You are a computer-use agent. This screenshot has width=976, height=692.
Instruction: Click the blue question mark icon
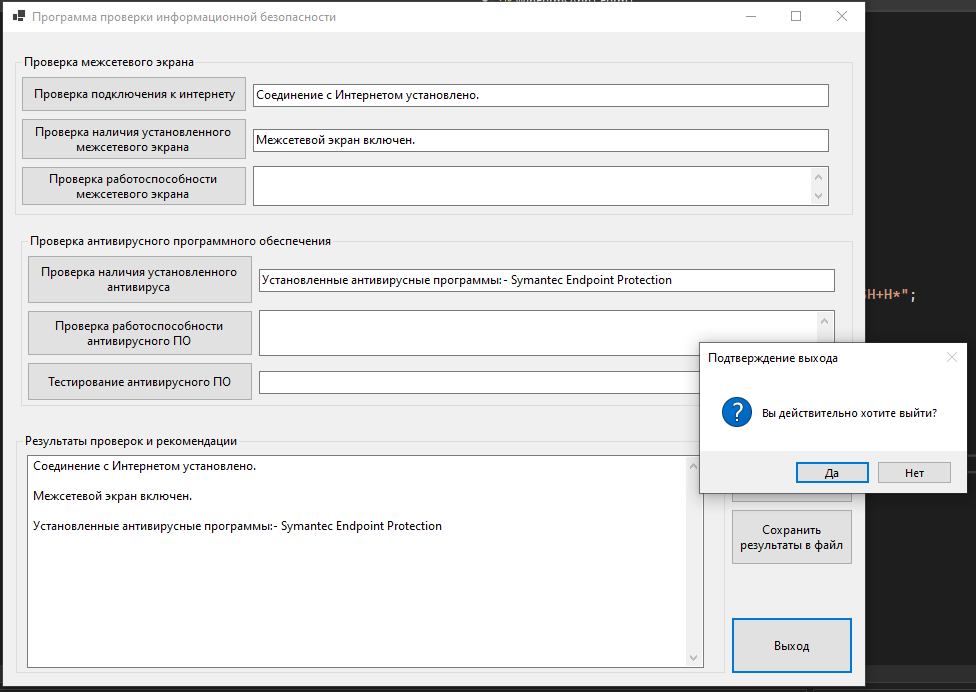point(736,412)
